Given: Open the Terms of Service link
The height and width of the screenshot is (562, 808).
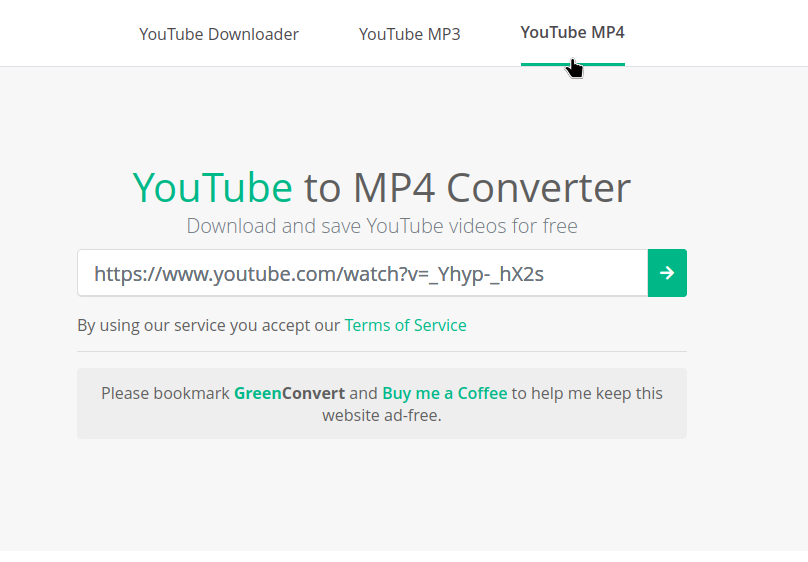Looking at the screenshot, I should click(x=406, y=326).
